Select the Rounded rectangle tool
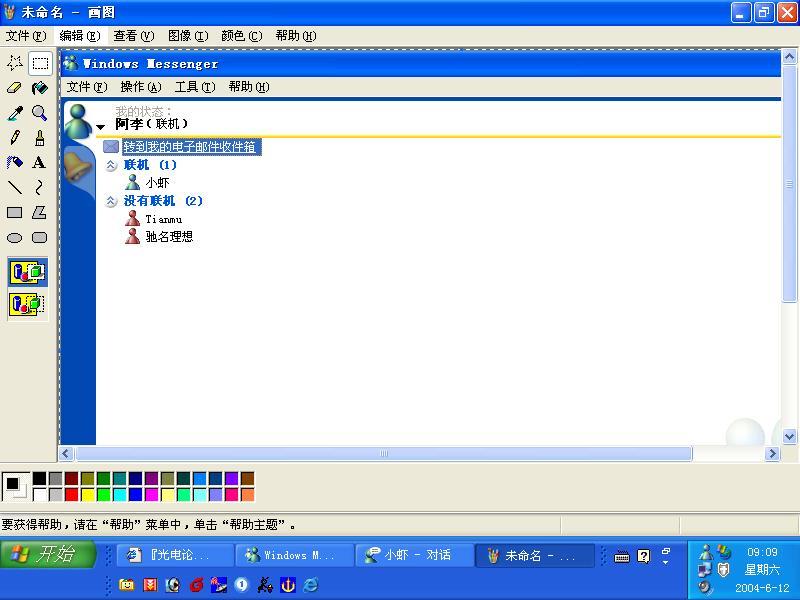 40,237
